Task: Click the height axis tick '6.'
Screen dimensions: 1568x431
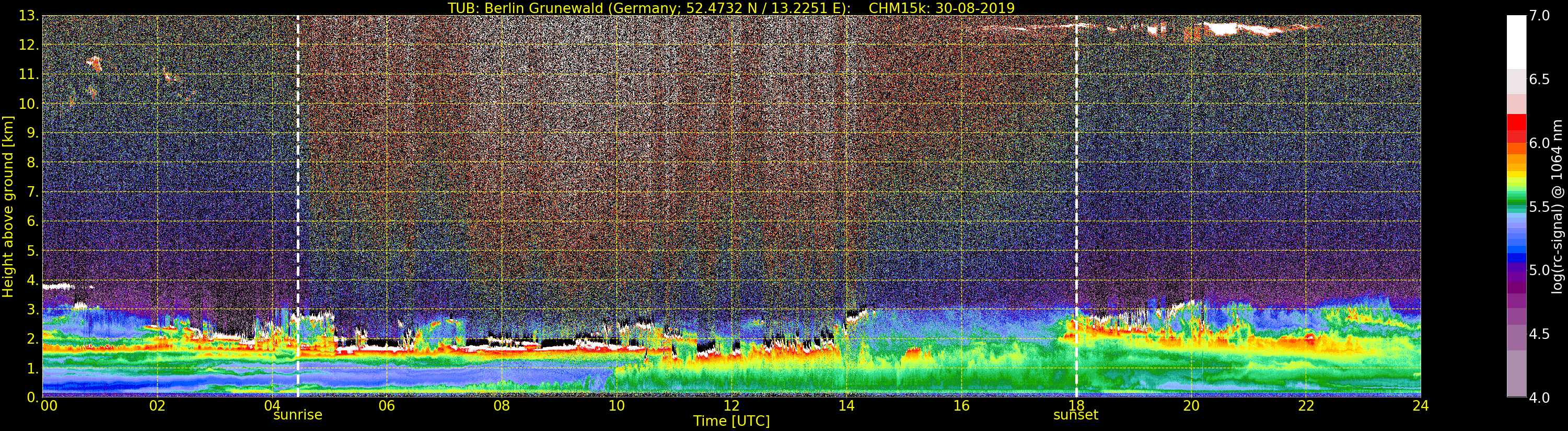Action: (32, 221)
